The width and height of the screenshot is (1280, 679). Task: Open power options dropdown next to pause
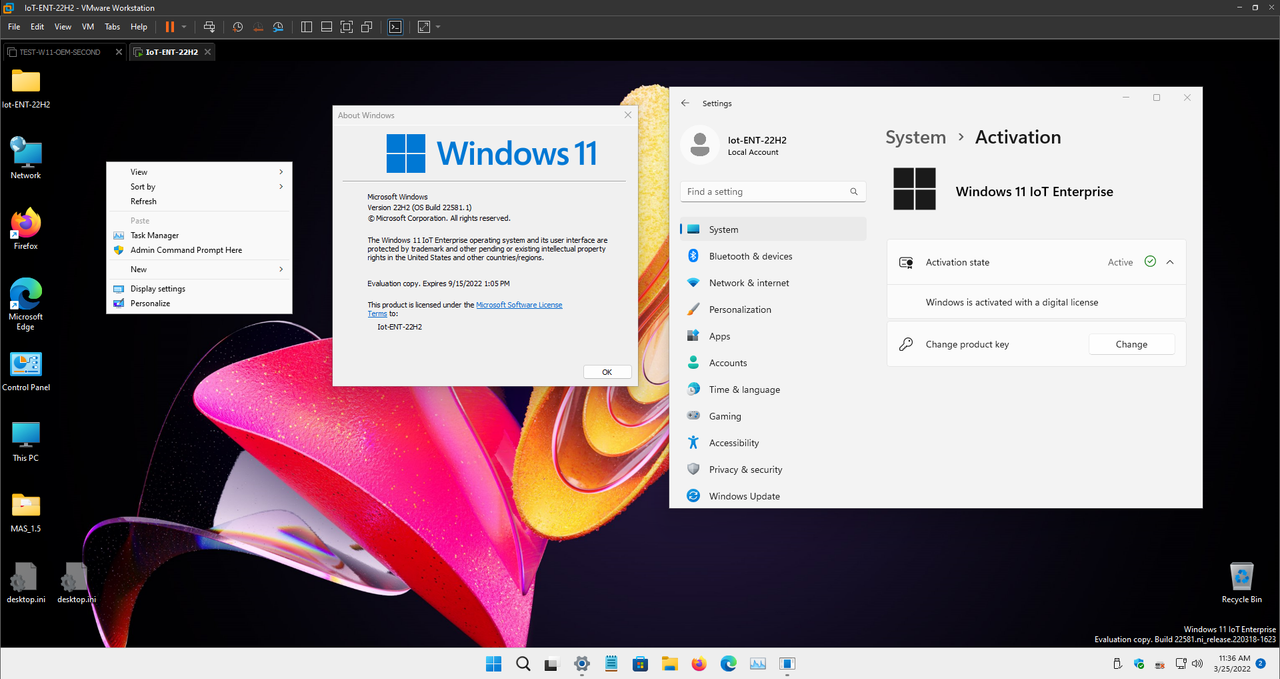coord(184,27)
